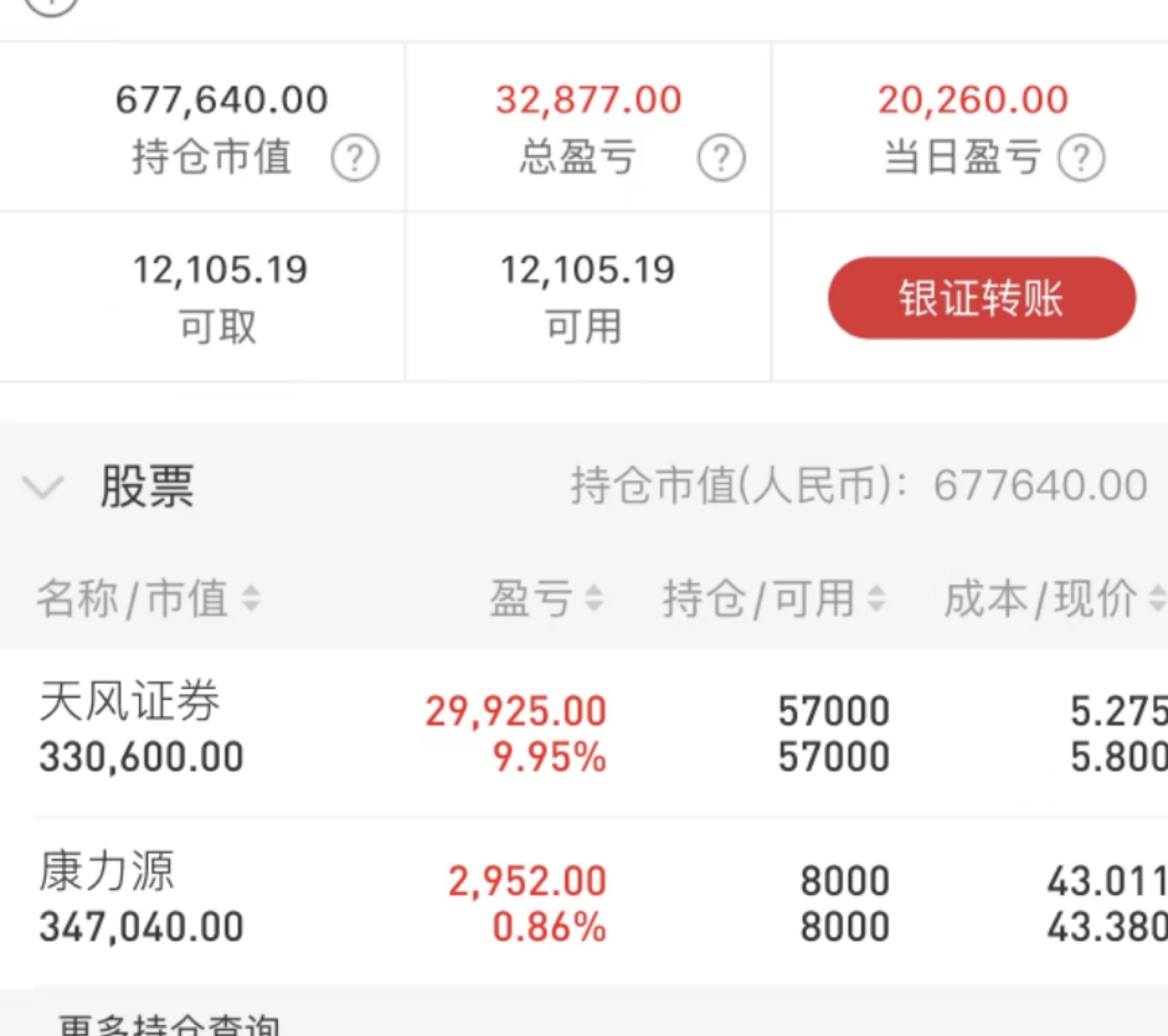The height and width of the screenshot is (1036, 1168).
Task: Tap the question mark next to 总盈亏
Action: 721,158
